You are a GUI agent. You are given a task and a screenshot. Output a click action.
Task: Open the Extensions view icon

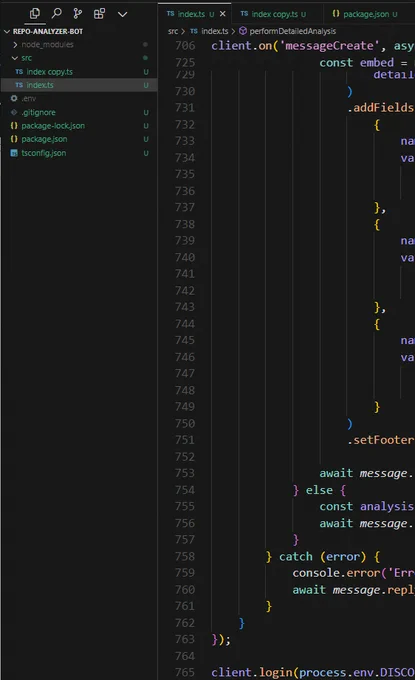click(x=99, y=14)
